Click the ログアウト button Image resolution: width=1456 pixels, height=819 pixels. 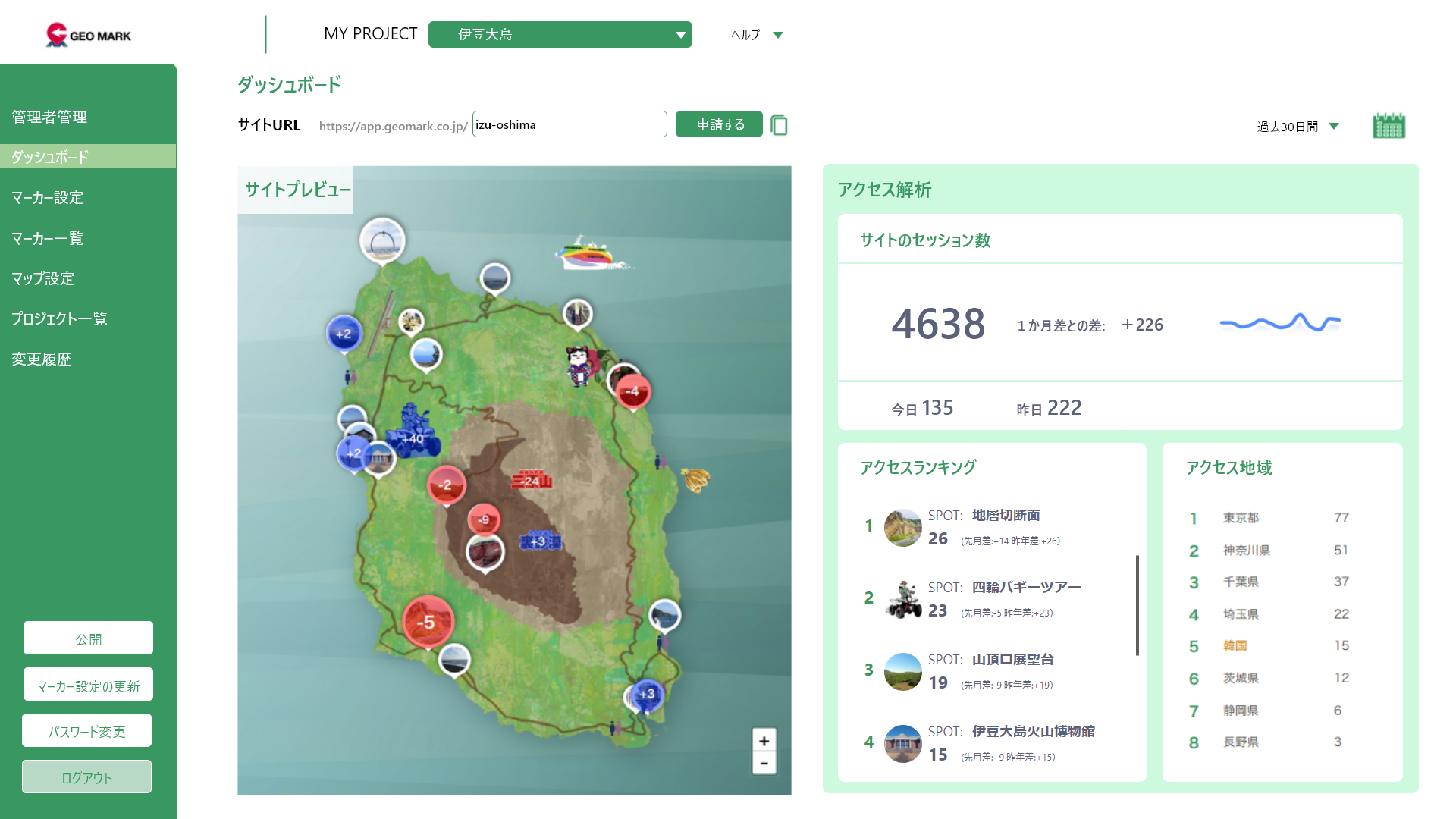pos(86,777)
